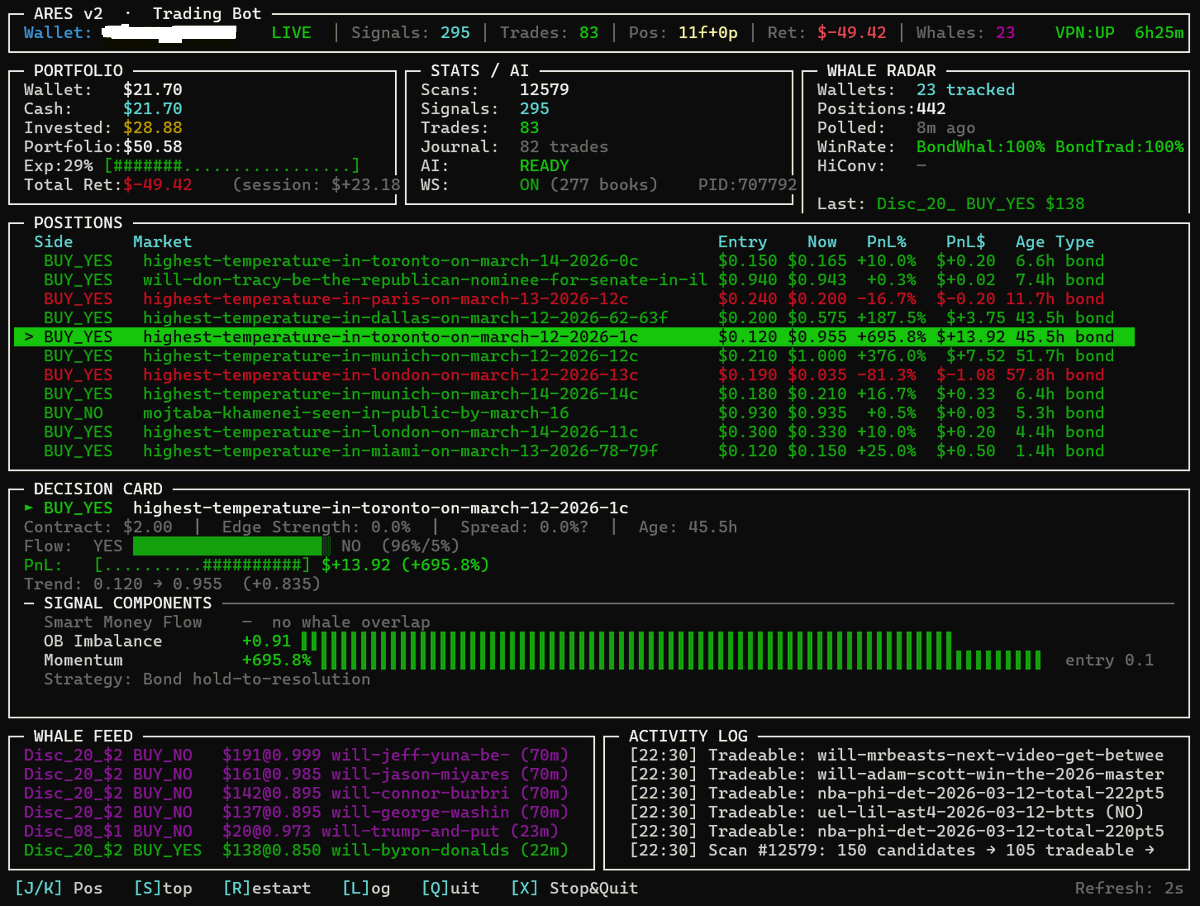
Task: Click the Journal 82 trades entry
Action: click(564, 147)
